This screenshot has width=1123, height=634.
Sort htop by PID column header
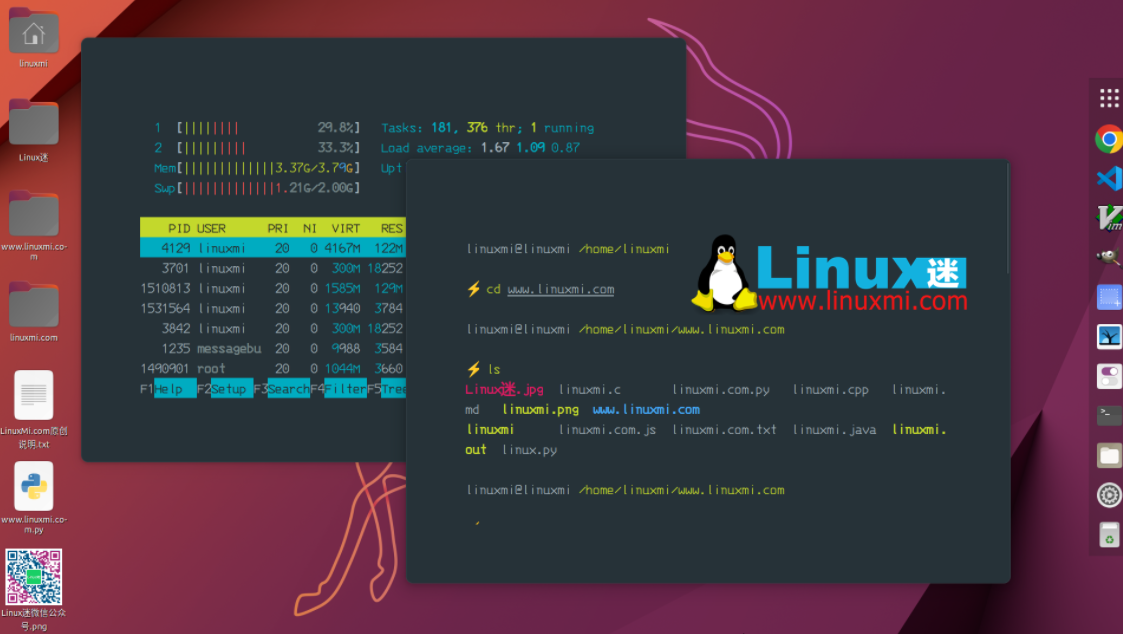point(179,229)
